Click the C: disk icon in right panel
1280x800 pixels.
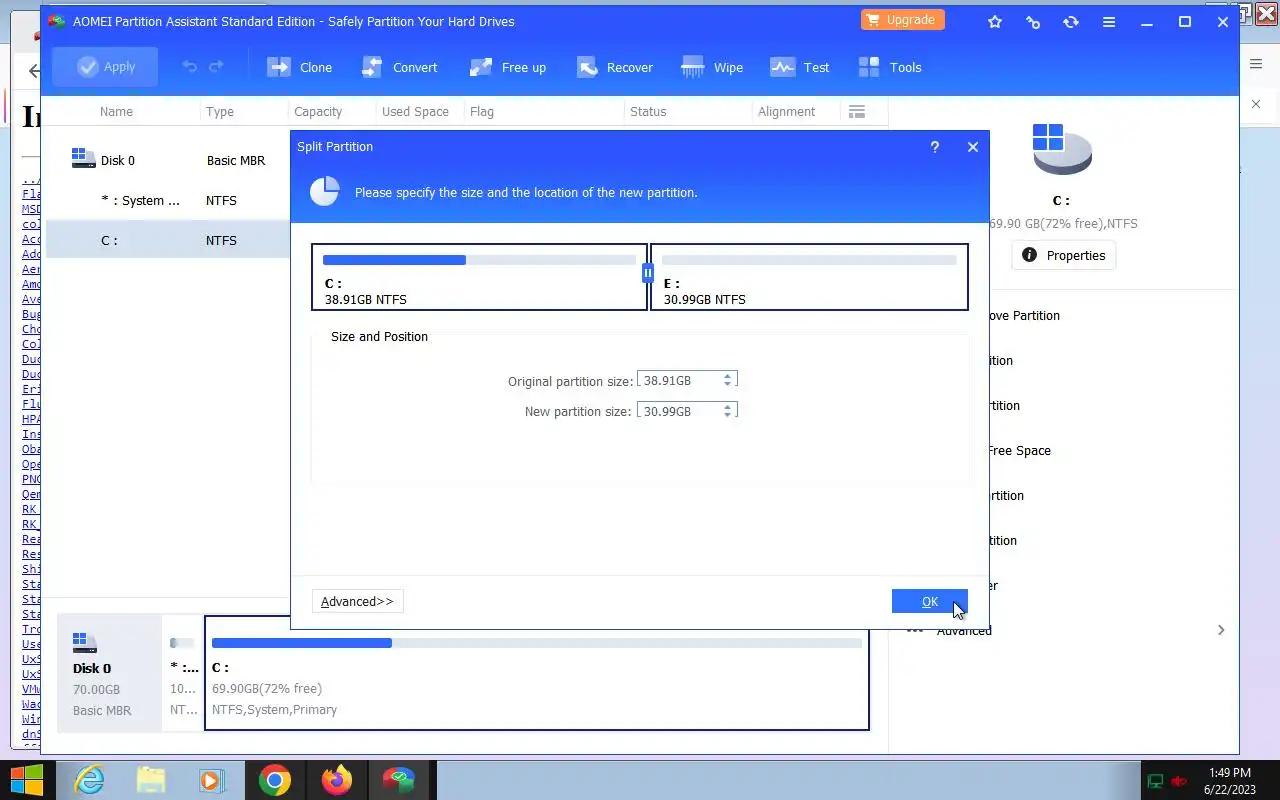click(x=1062, y=150)
